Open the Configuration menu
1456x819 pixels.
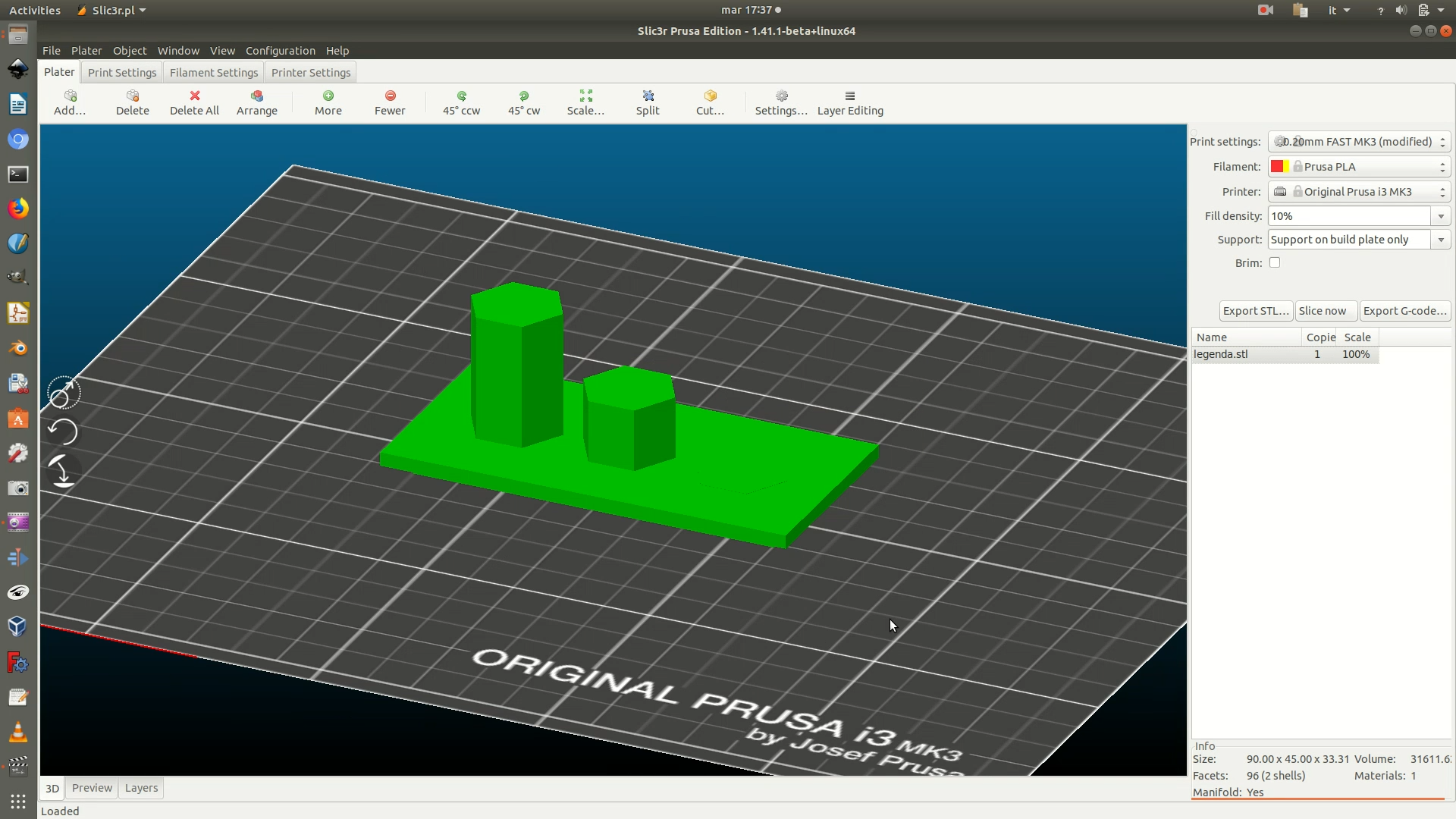(x=280, y=51)
